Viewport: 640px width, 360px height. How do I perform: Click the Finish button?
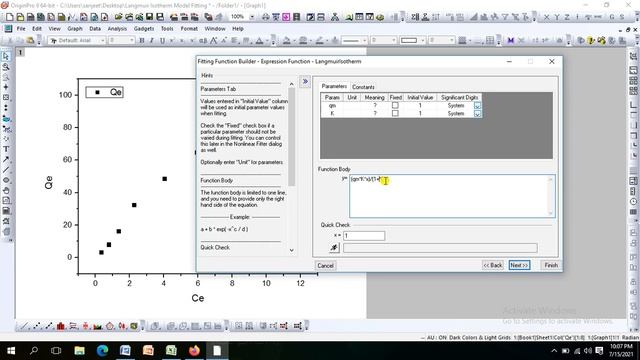[551, 265]
